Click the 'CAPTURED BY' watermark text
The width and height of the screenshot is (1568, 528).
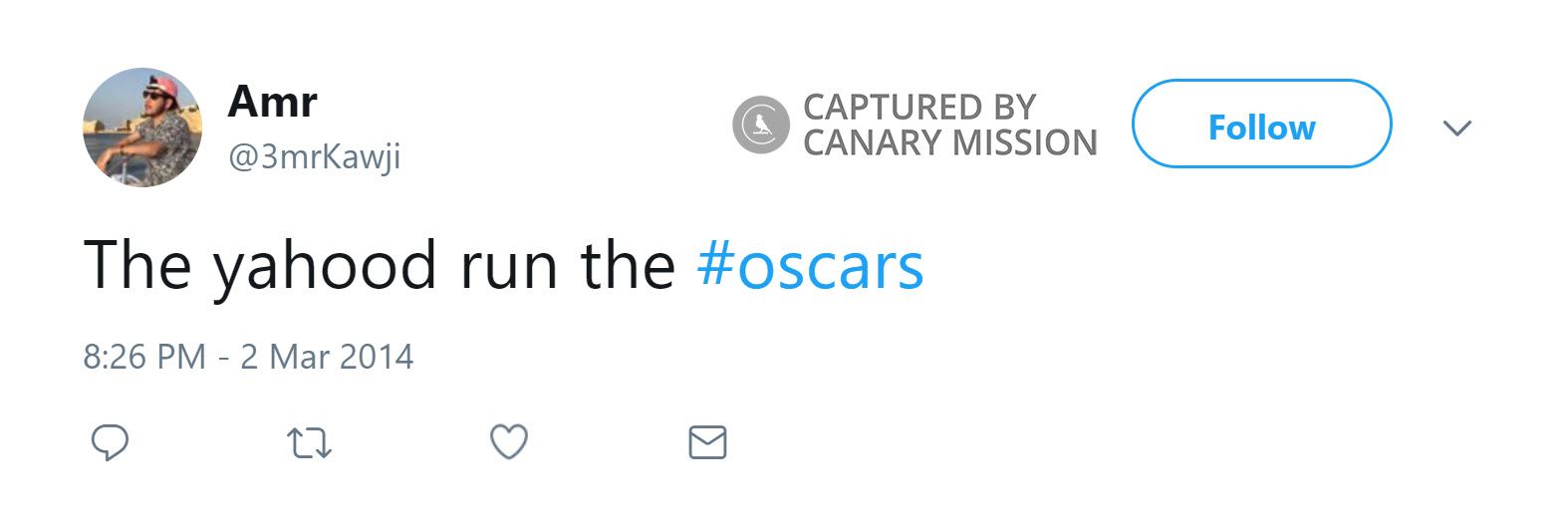click(x=918, y=107)
